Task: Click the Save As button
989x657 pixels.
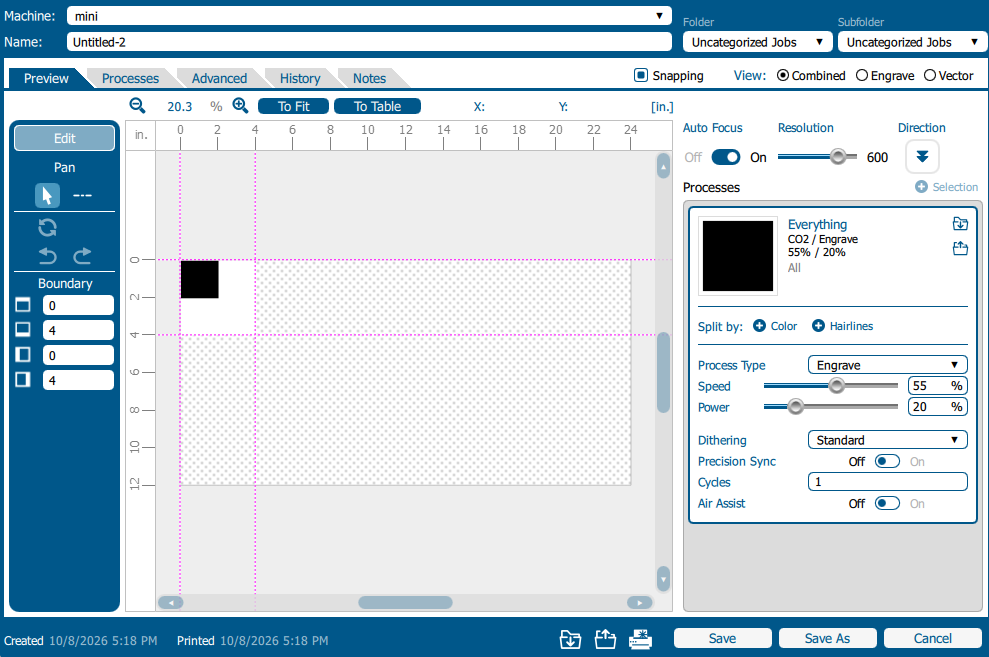Action: pyautogui.click(x=828, y=638)
